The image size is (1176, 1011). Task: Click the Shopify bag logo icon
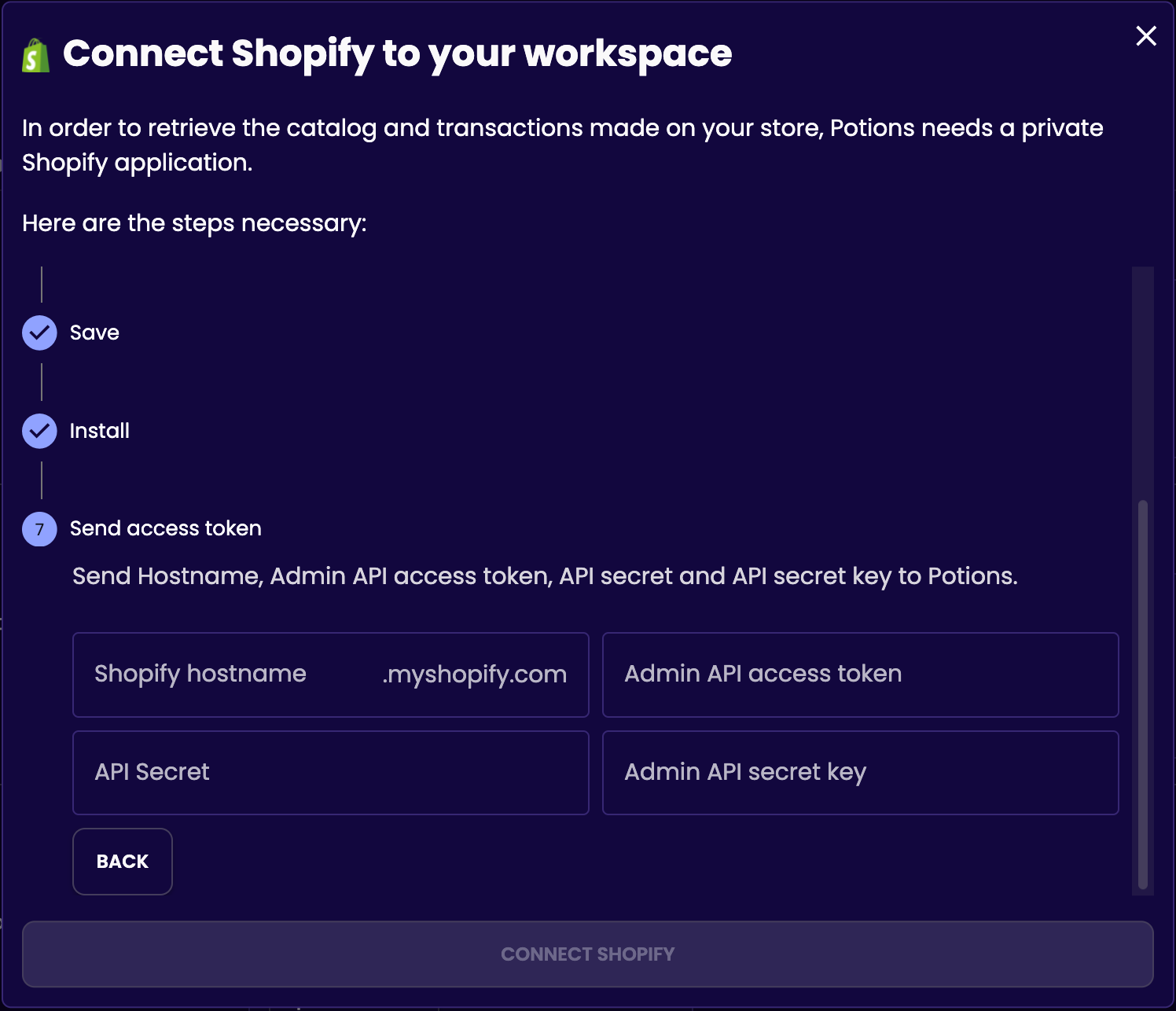tap(35, 55)
